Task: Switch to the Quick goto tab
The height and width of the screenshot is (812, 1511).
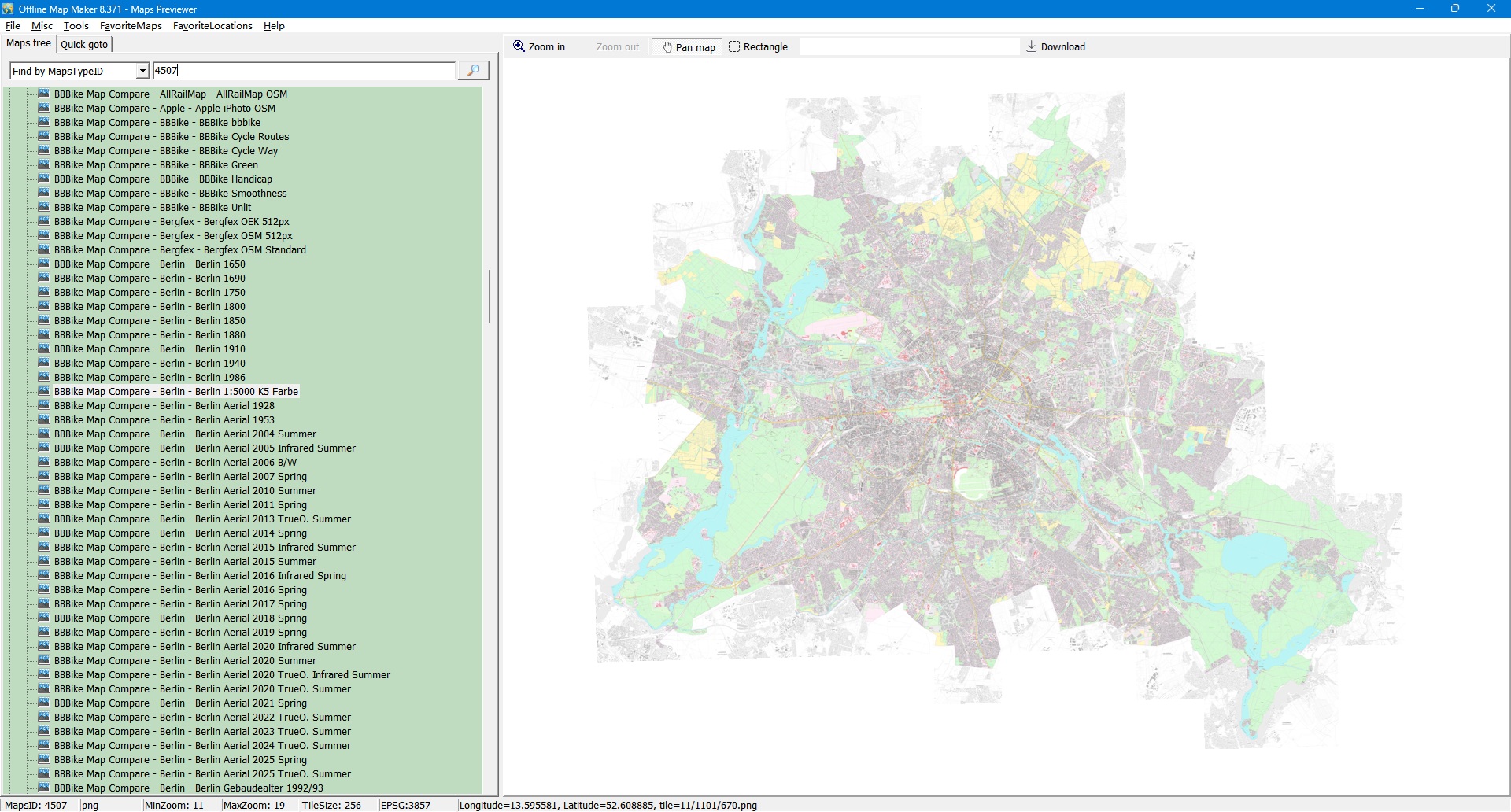Action: (84, 44)
